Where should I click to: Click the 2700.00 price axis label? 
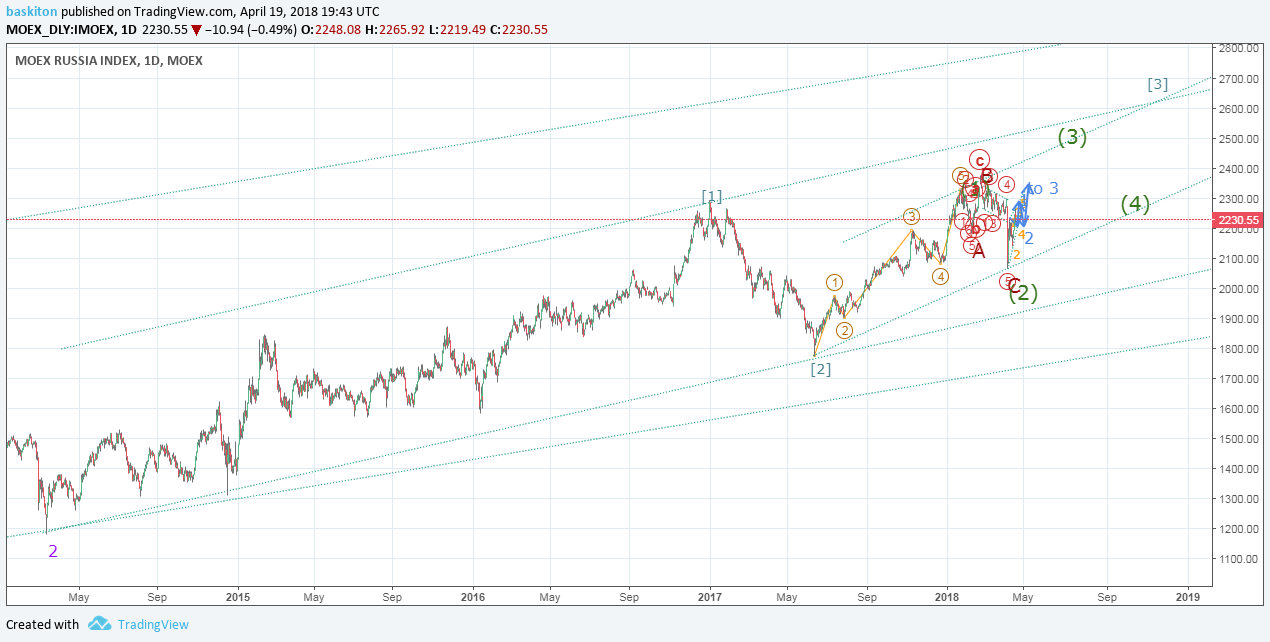tap(1239, 78)
